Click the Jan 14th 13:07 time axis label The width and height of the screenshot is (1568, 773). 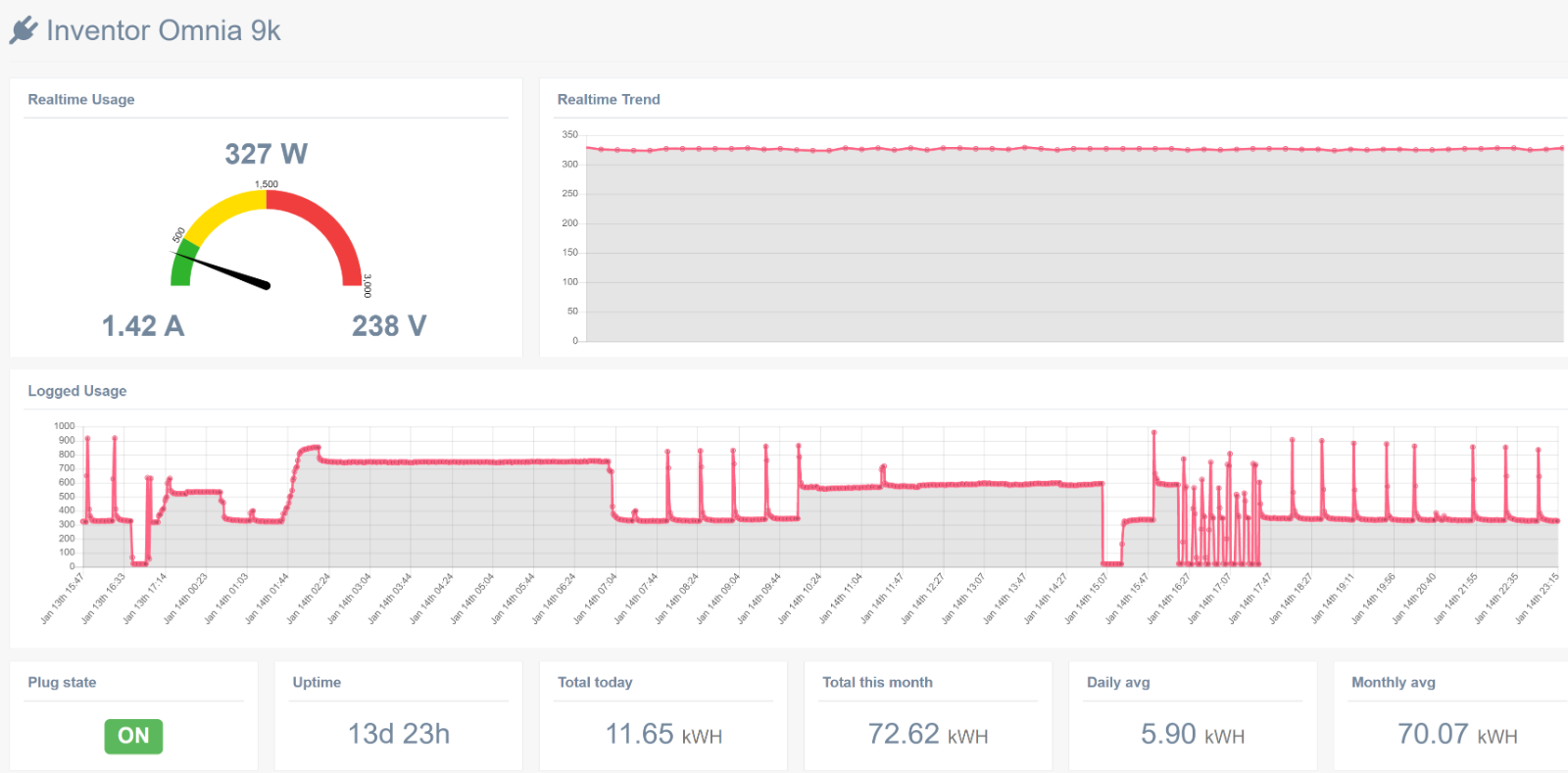click(x=965, y=599)
